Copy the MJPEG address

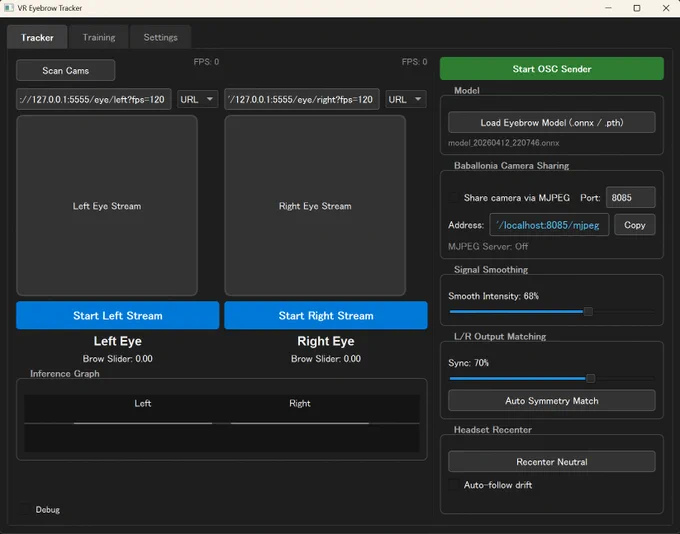point(635,225)
